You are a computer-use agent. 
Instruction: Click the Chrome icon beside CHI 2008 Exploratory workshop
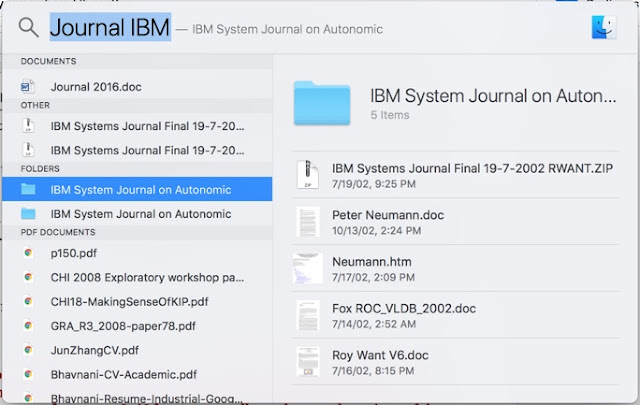point(28,277)
